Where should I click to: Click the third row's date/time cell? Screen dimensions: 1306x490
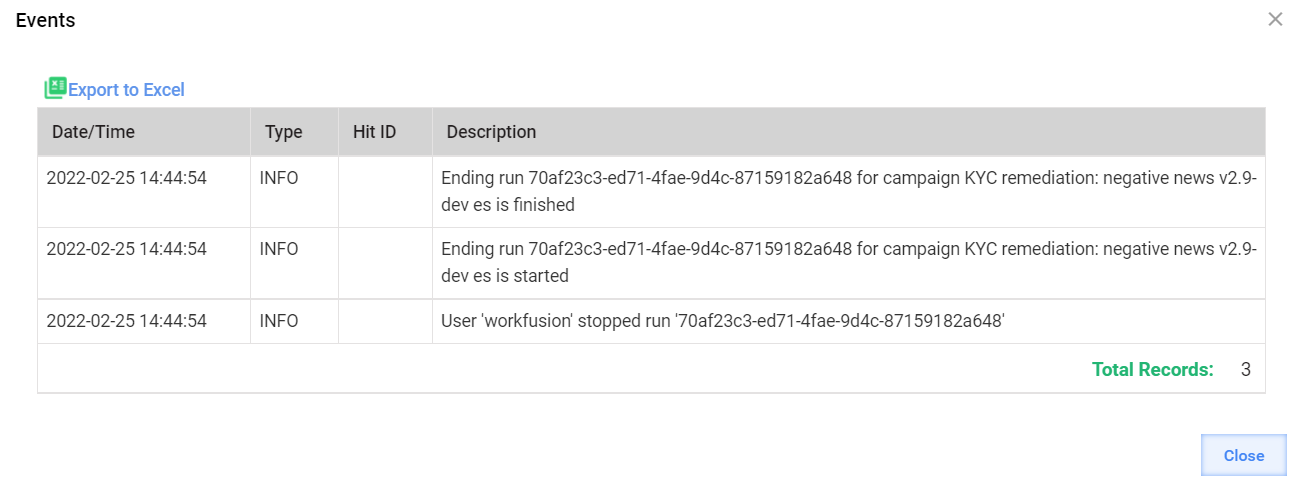click(144, 321)
